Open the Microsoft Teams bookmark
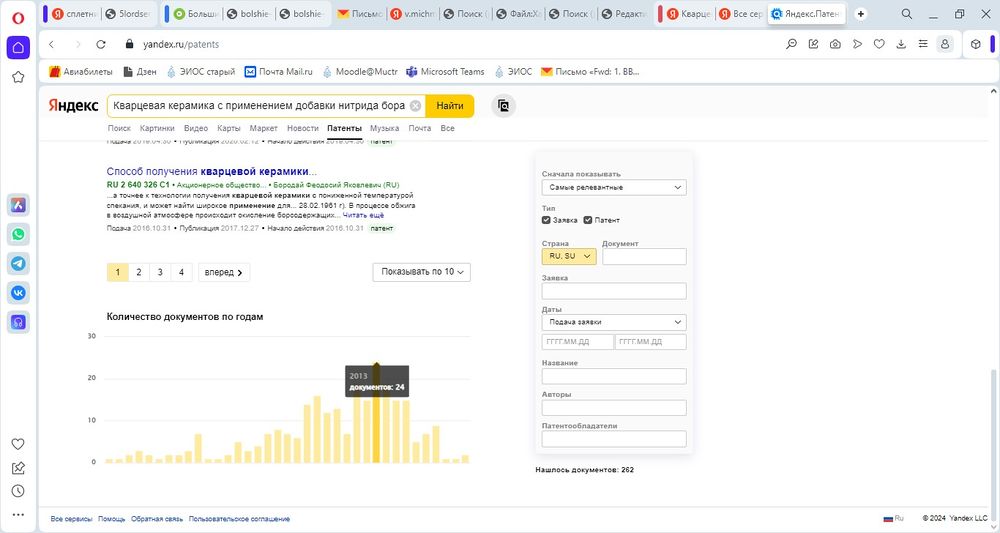Viewport: 1000px width, 533px height. (x=446, y=71)
